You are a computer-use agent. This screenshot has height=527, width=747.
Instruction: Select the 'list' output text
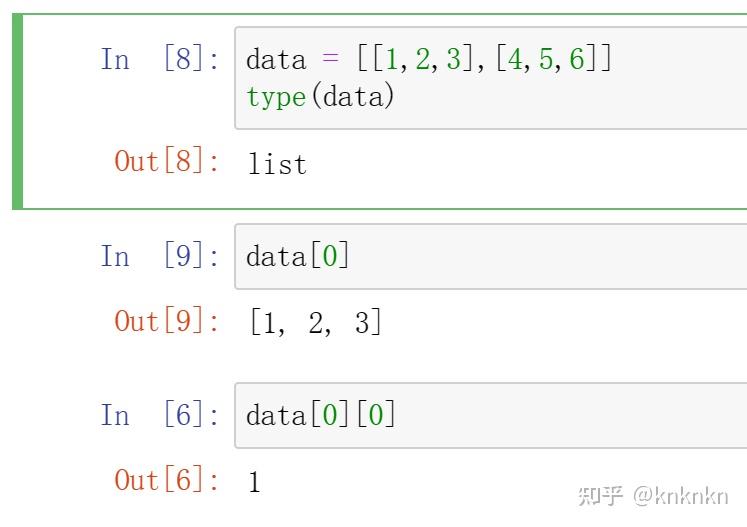click(277, 164)
